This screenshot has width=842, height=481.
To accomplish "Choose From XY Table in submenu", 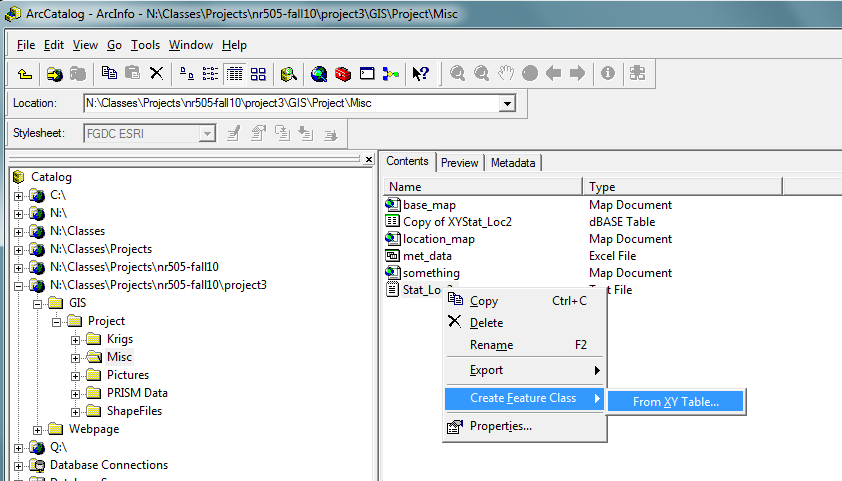I will (675, 402).
